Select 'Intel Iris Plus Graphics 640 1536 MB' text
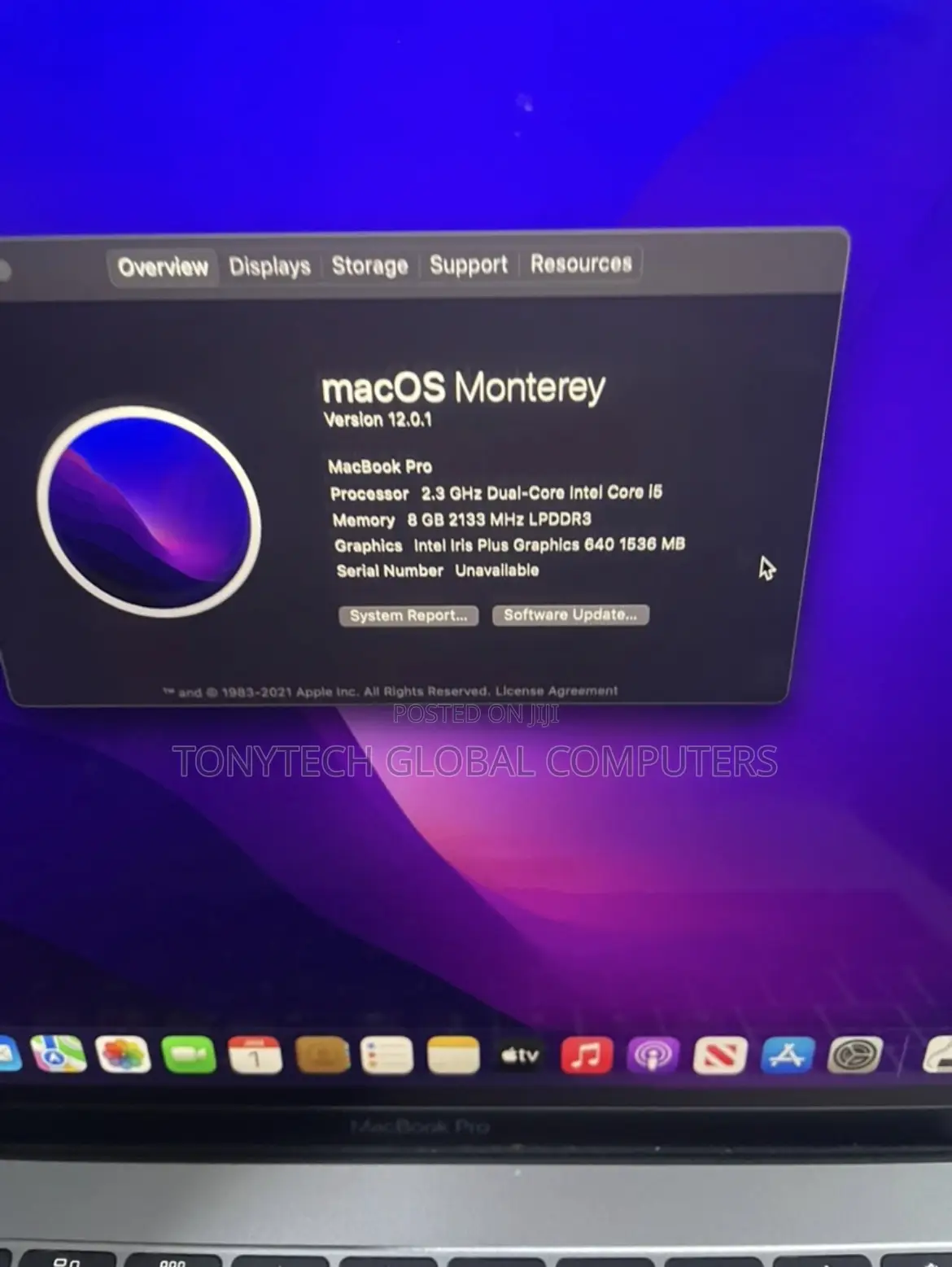This screenshot has width=952, height=1267. click(549, 544)
